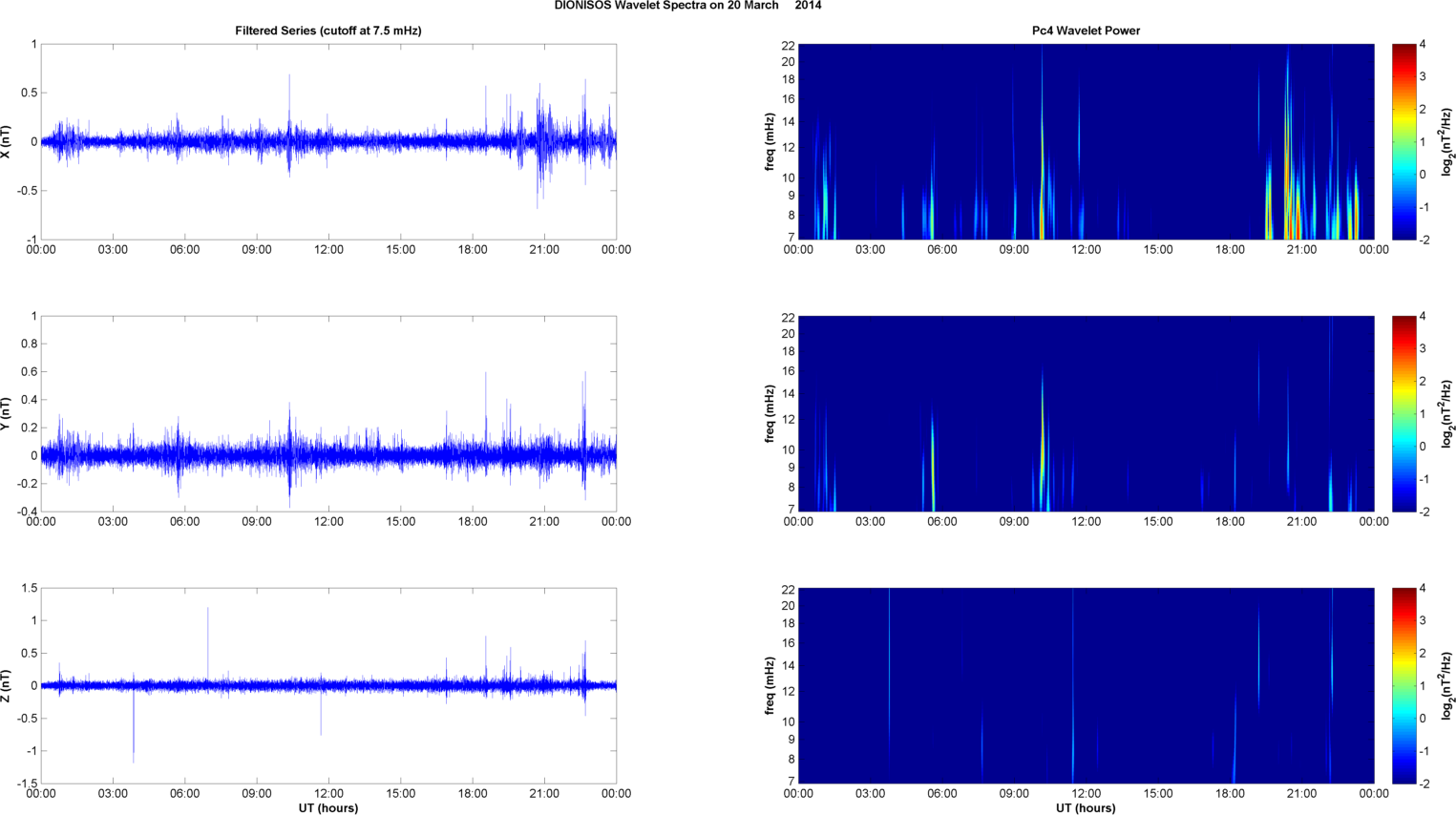The width and height of the screenshot is (1456, 815).
Task: Click the "freq (mHz)" label of top spectrogram
Action: click(x=770, y=142)
